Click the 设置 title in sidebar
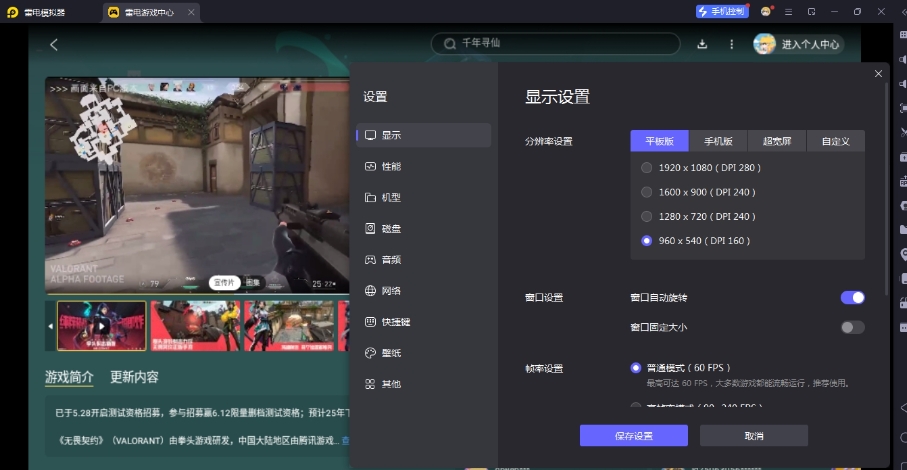Viewport: 907px width, 470px height. pos(375,97)
